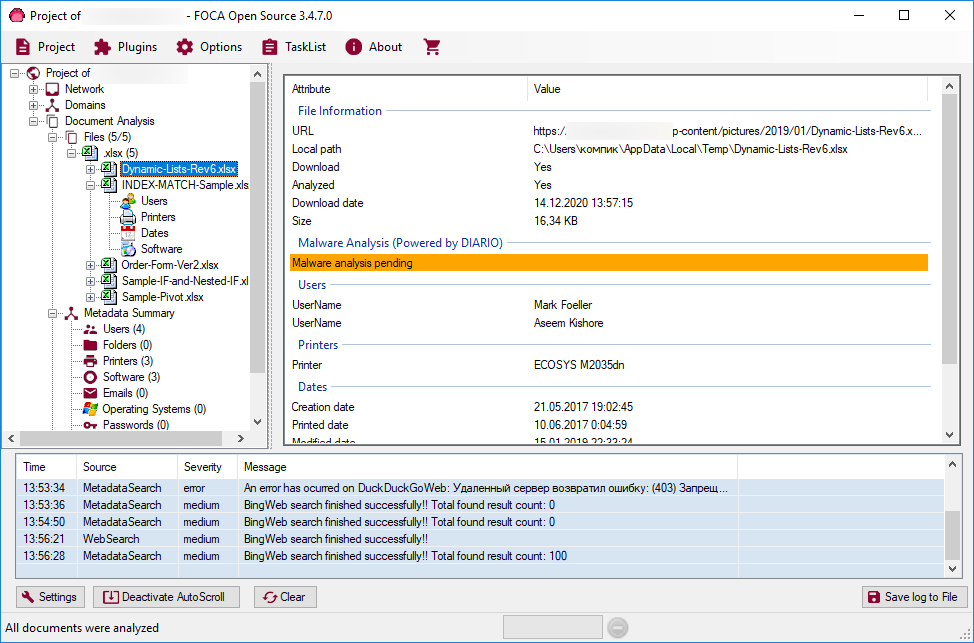The width and height of the screenshot is (974, 643).
Task: Open the shopping cart icon in the menu bar
Action: click(x=432, y=47)
